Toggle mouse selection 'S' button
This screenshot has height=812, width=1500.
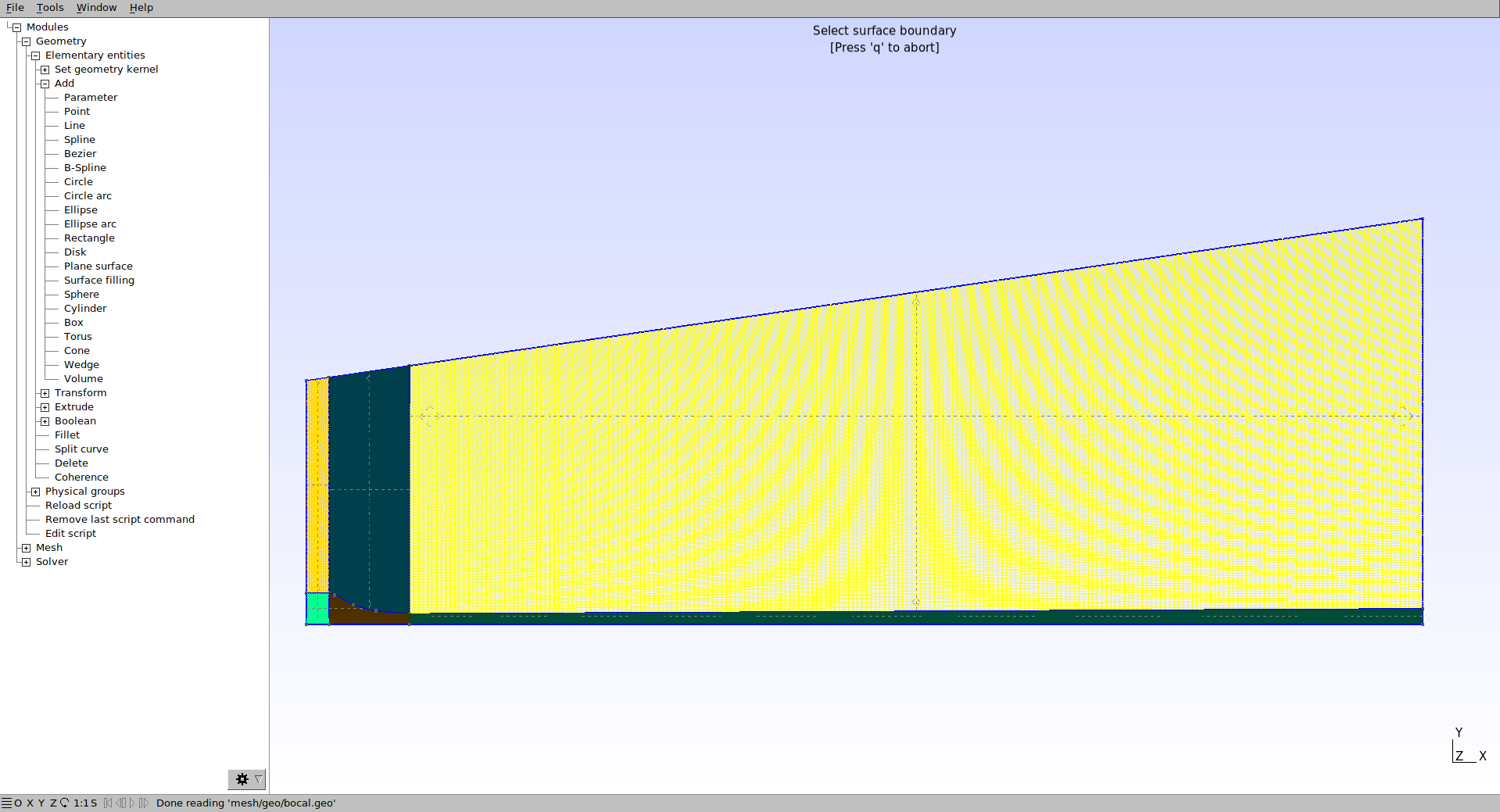(x=94, y=803)
